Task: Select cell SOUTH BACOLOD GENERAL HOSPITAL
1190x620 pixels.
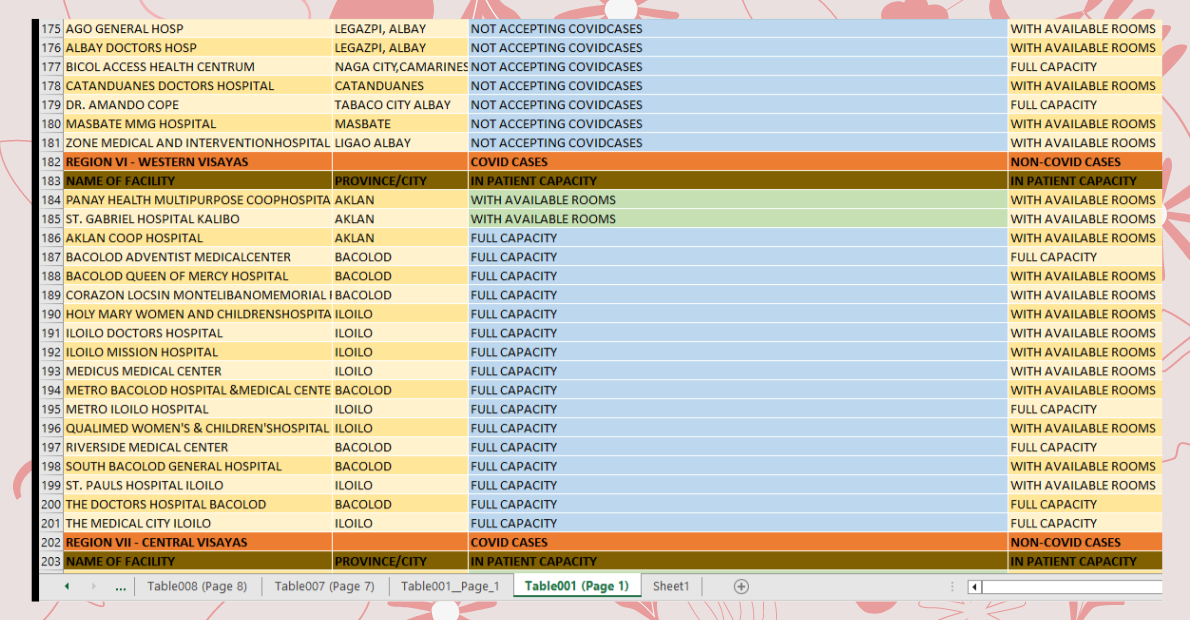Action: click(x=197, y=466)
